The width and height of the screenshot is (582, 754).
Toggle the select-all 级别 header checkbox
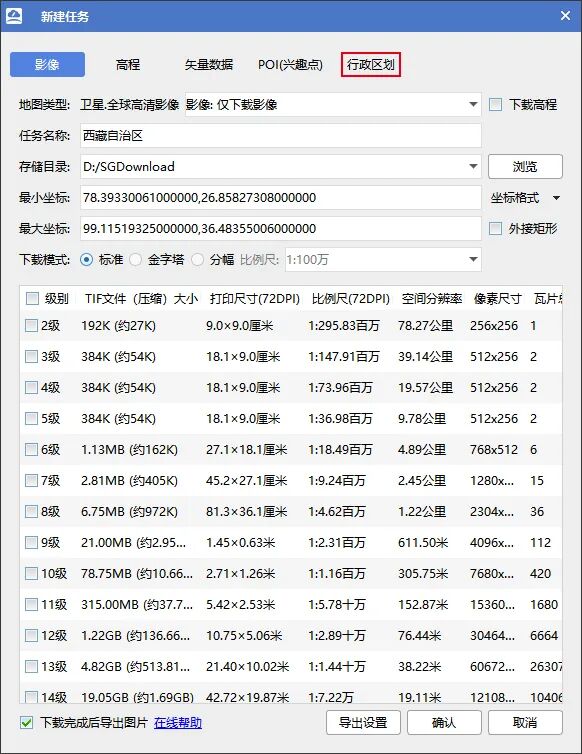click(32, 299)
